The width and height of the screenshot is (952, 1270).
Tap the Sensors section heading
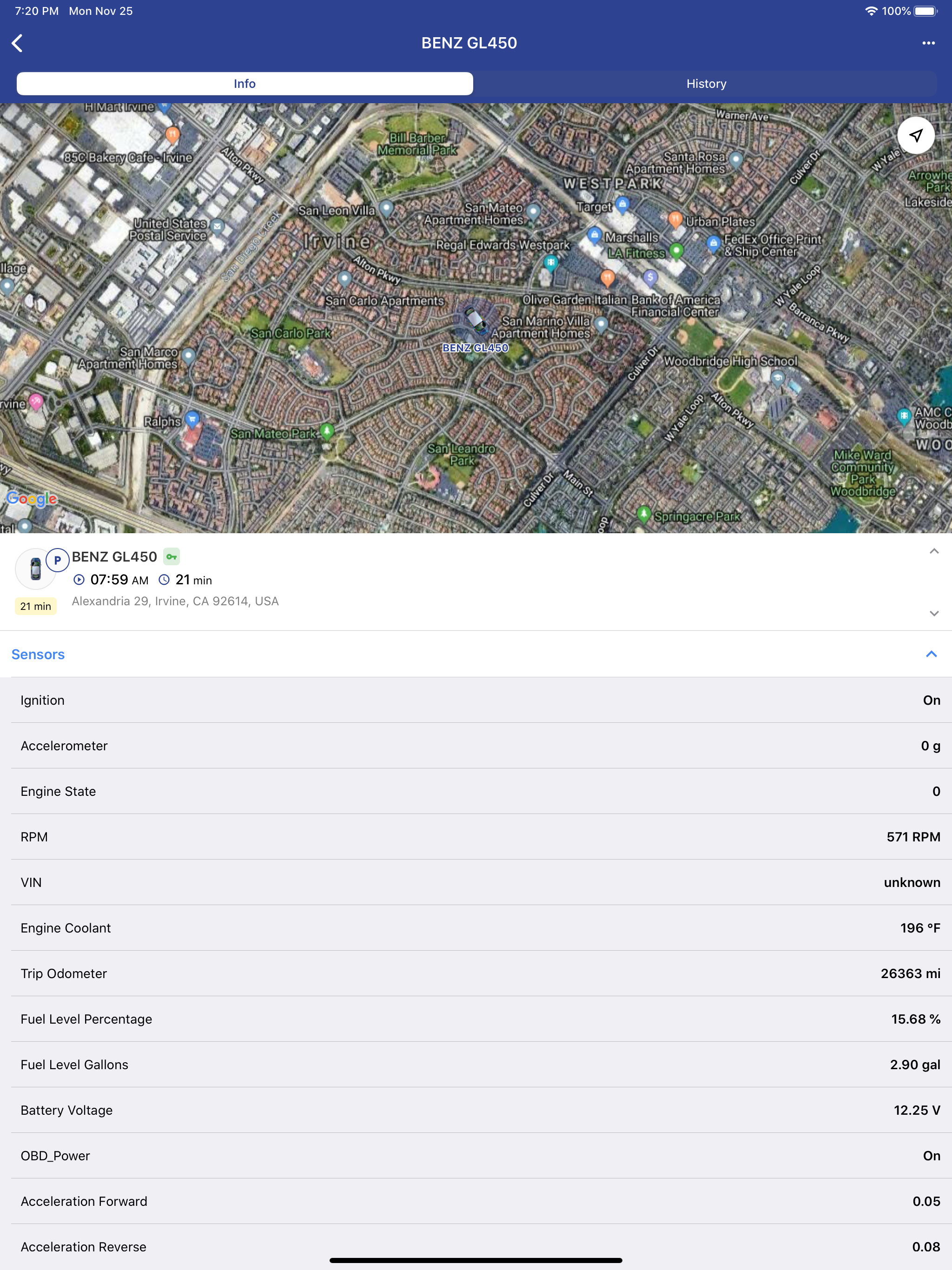click(x=38, y=655)
